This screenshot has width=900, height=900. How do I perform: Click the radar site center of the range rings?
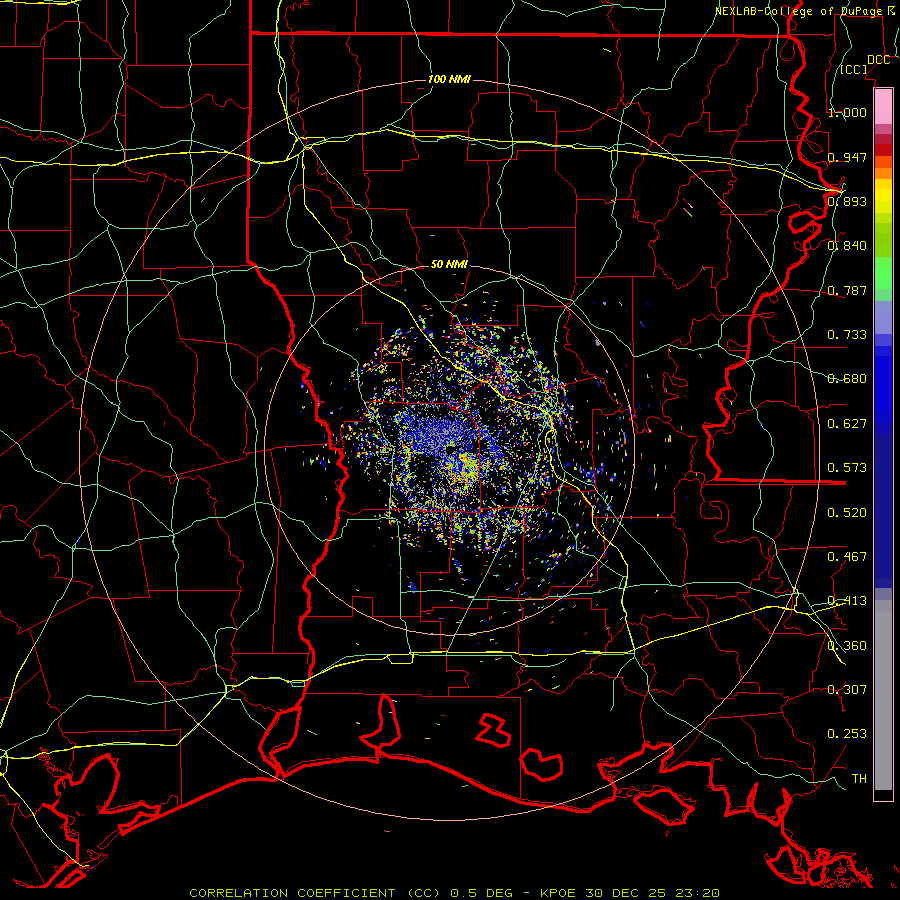[450, 449]
